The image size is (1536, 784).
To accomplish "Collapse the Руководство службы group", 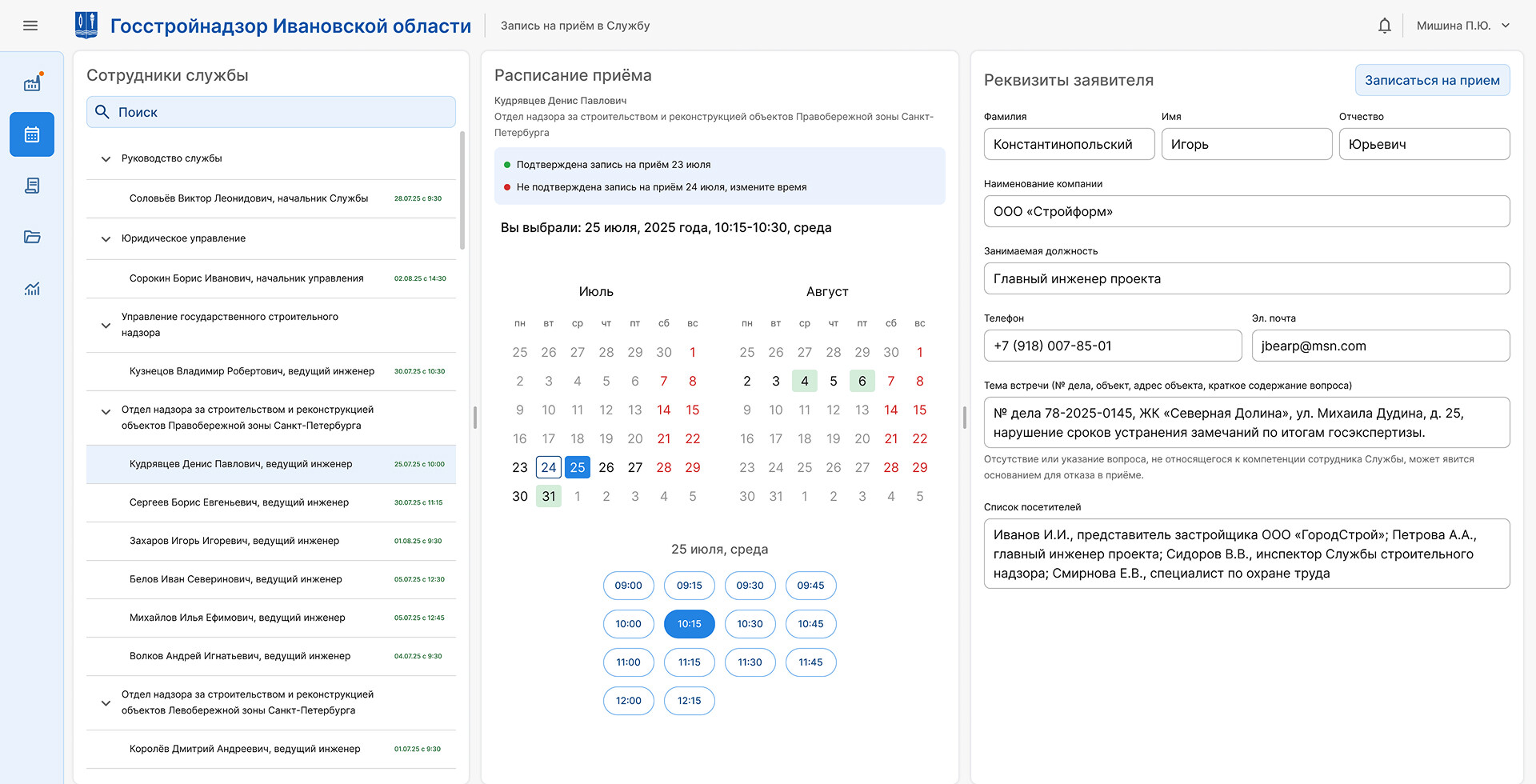I will pyautogui.click(x=106, y=158).
